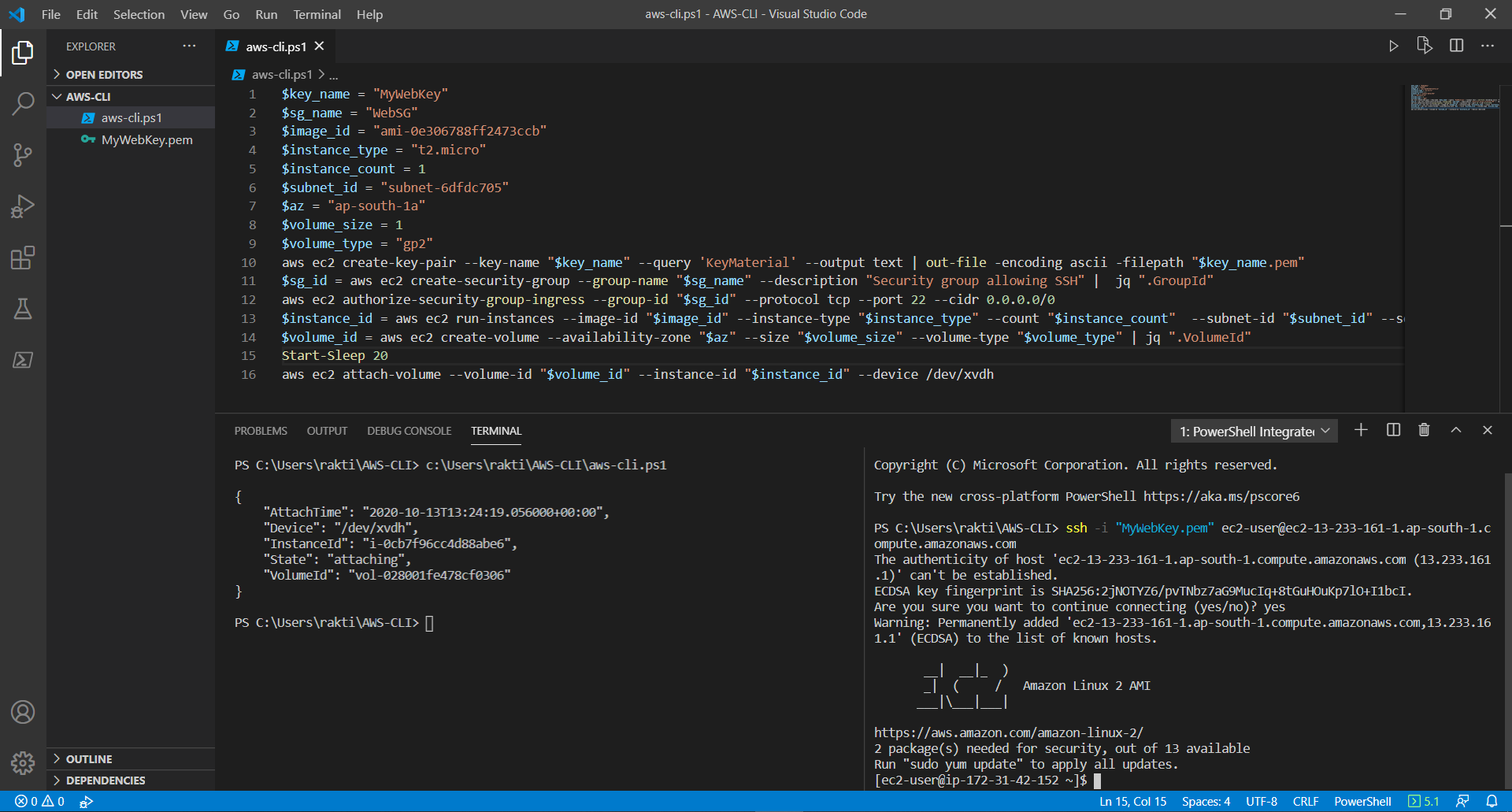The height and width of the screenshot is (812, 1512).
Task: Expand the Open Editors section
Action: pyautogui.click(x=104, y=75)
